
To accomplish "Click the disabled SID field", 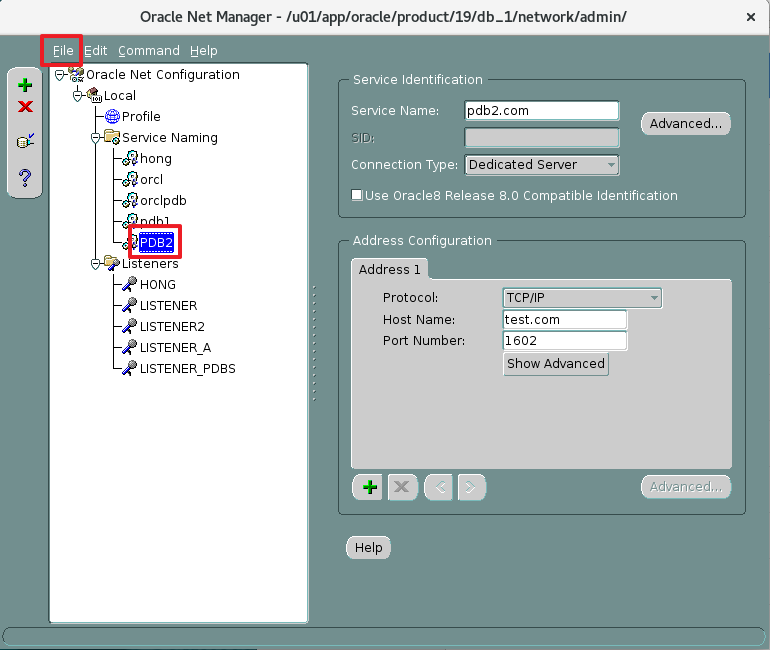I will (542, 137).
